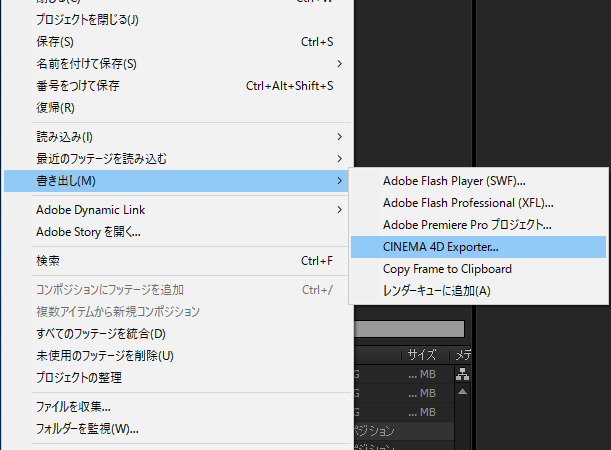Select CINEMA 4D Exporter... option
The image size is (611, 450).
point(479,247)
